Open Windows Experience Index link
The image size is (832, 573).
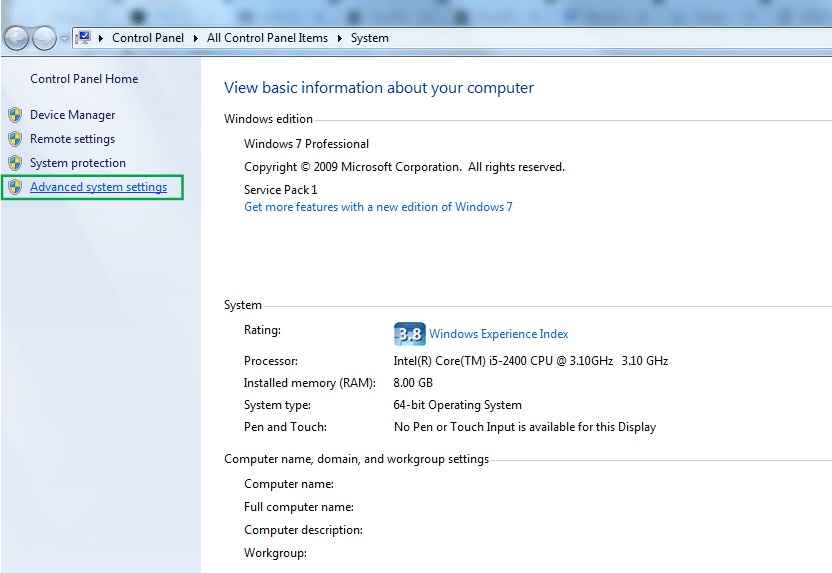pos(498,334)
